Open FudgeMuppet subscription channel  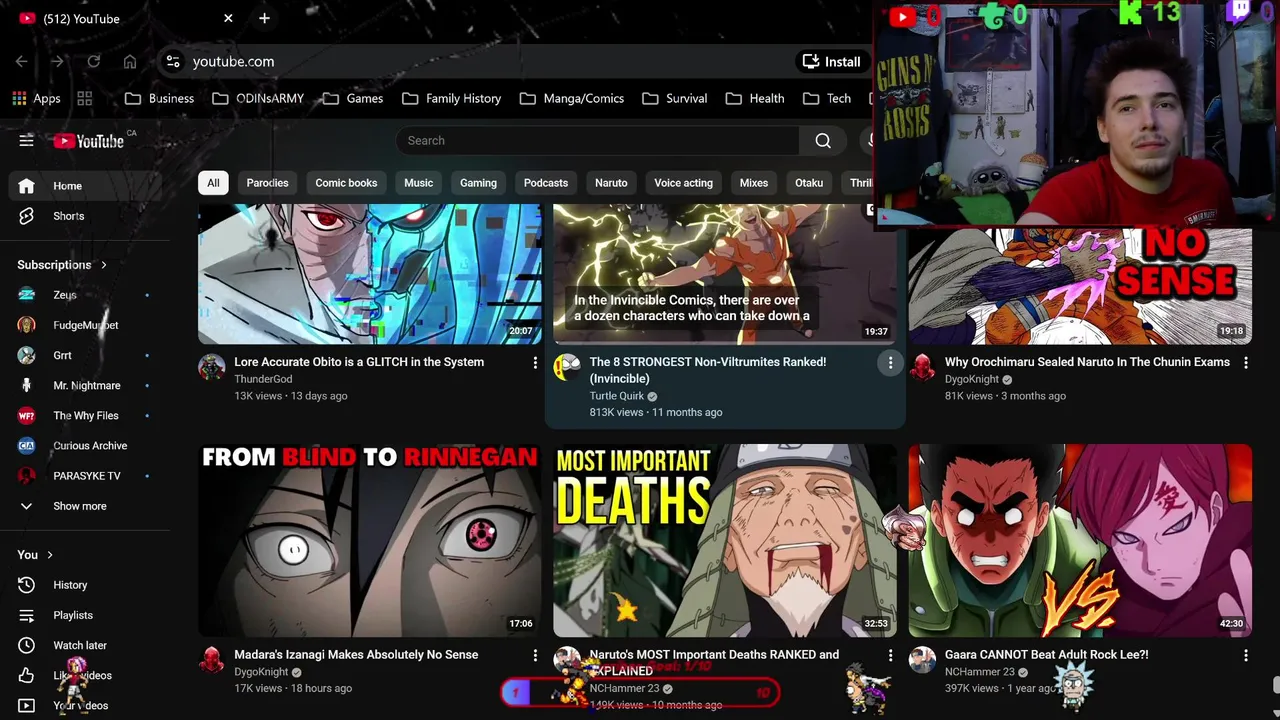pos(85,325)
